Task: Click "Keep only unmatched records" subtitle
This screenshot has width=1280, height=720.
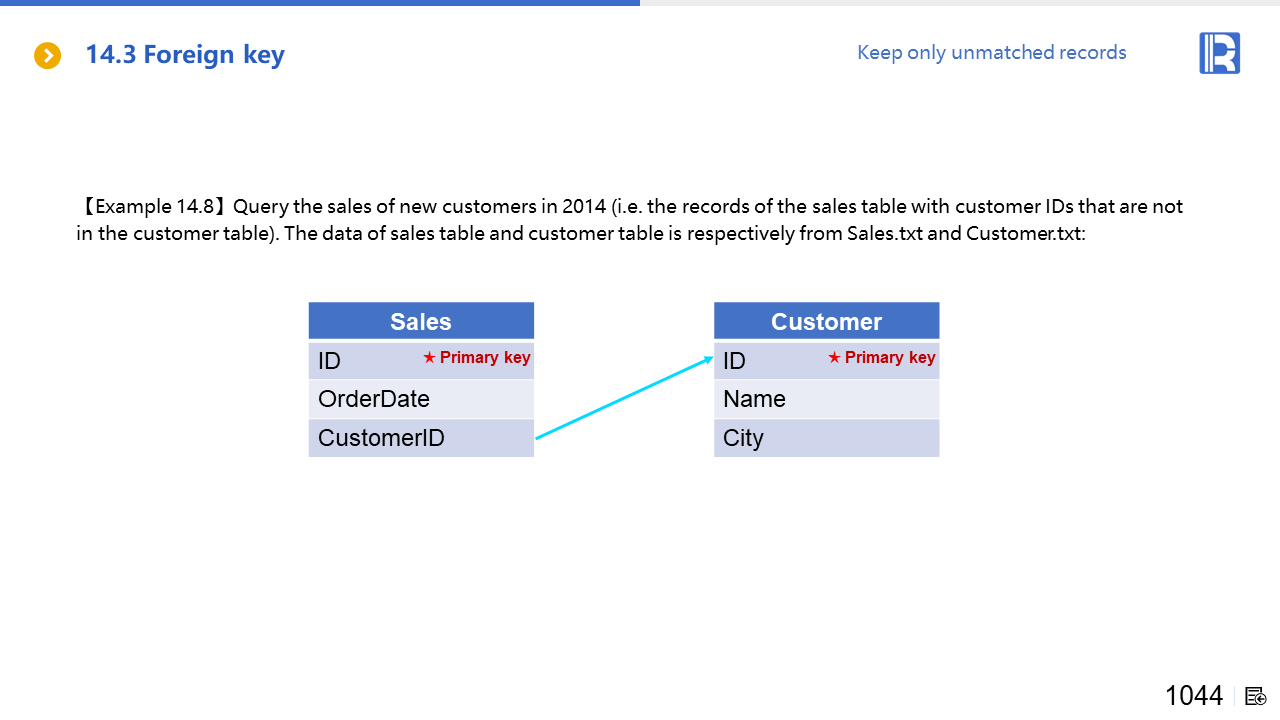Action: pos(991,53)
